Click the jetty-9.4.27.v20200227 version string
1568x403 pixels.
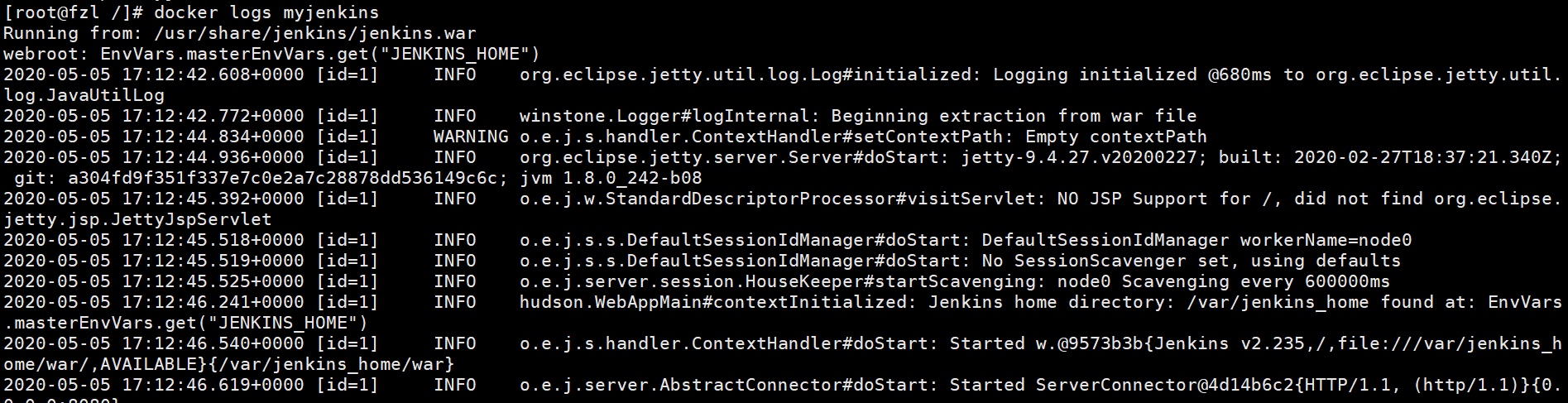click(1078, 157)
